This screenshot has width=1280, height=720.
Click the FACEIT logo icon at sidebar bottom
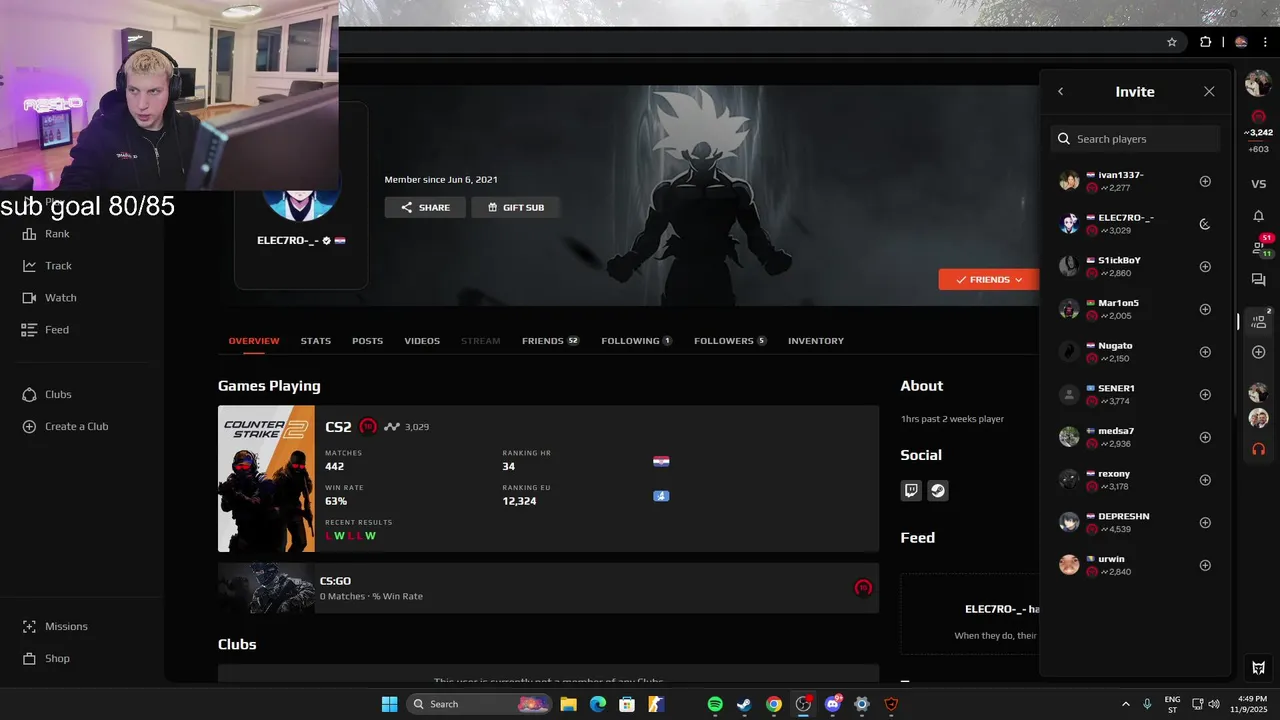coord(1259,667)
